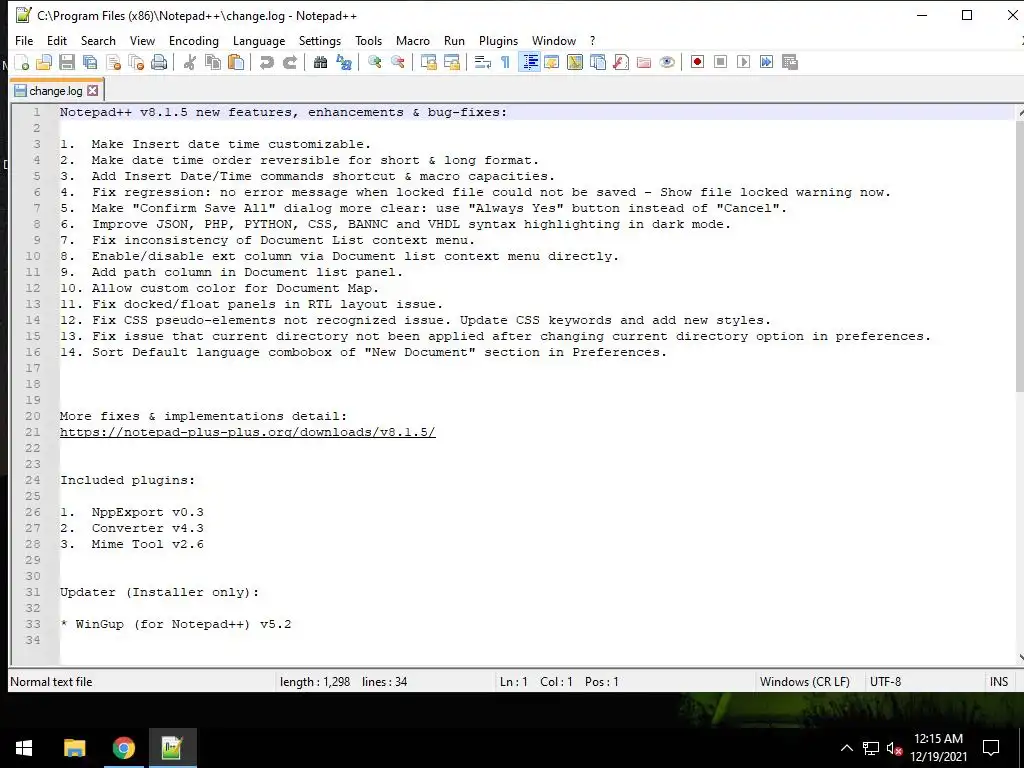Click the 'Included plugins:' text line
Viewport: 1024px width, 768px height.
click(x=127, y=480)
